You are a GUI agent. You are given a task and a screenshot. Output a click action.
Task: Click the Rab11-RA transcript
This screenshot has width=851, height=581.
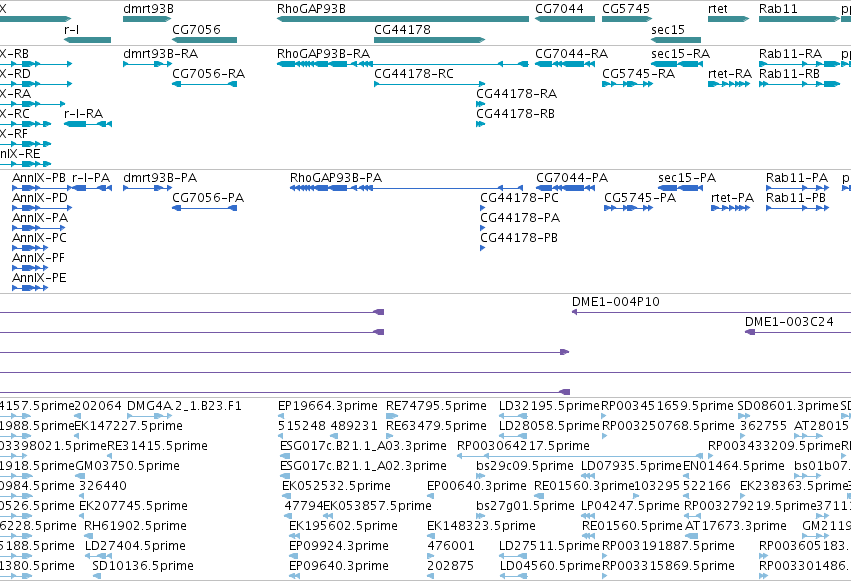point(799,64)
